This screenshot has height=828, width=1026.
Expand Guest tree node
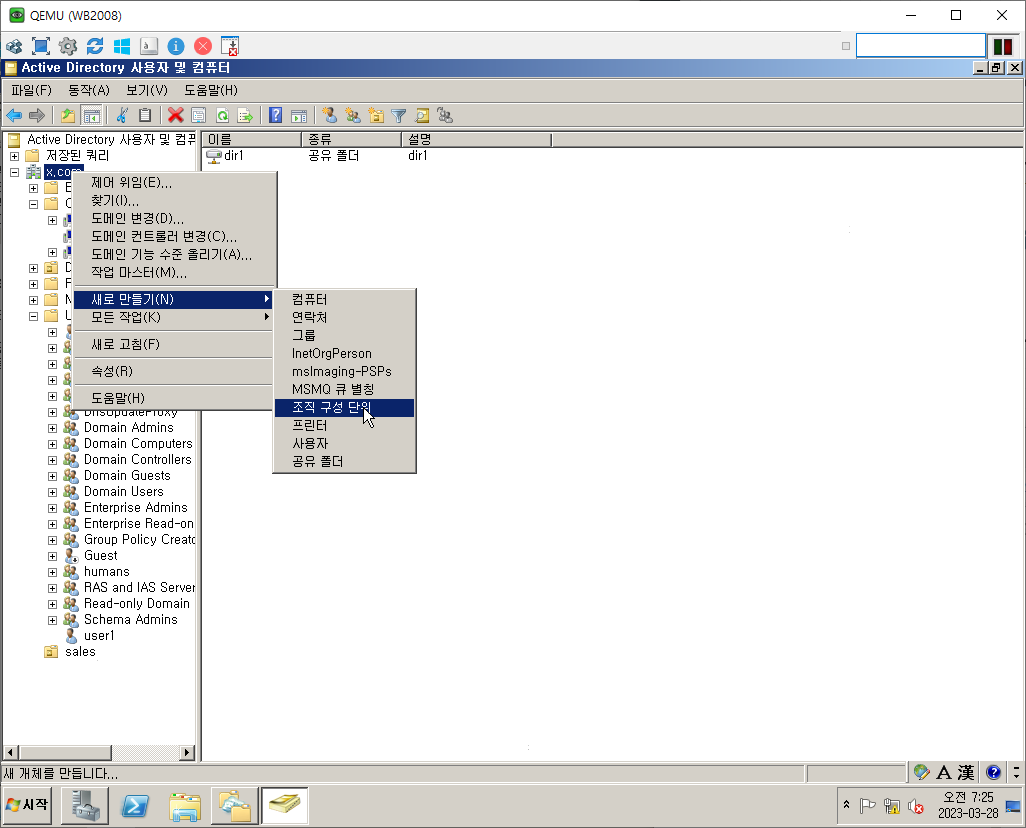point(52,556)
